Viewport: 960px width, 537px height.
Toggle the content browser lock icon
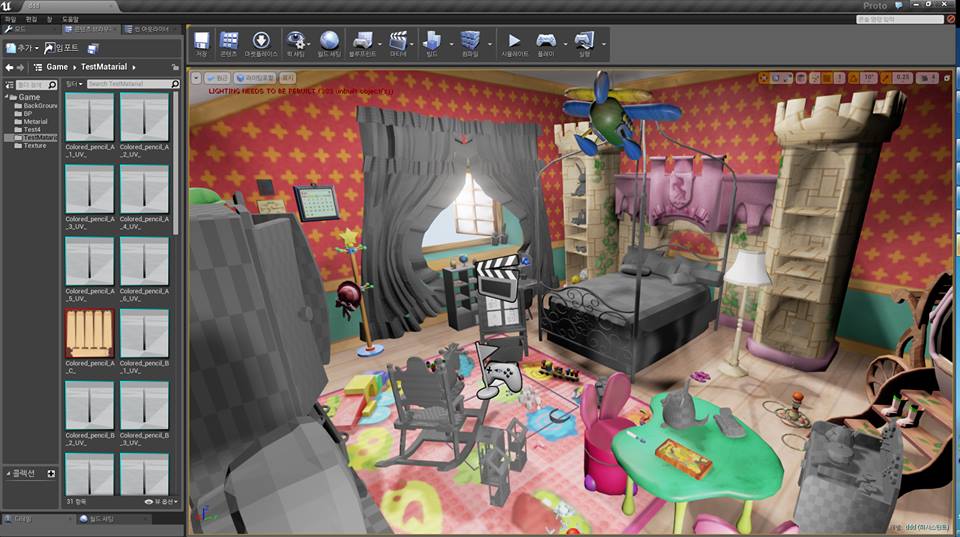pyautogui.click(x=176, y=67)
